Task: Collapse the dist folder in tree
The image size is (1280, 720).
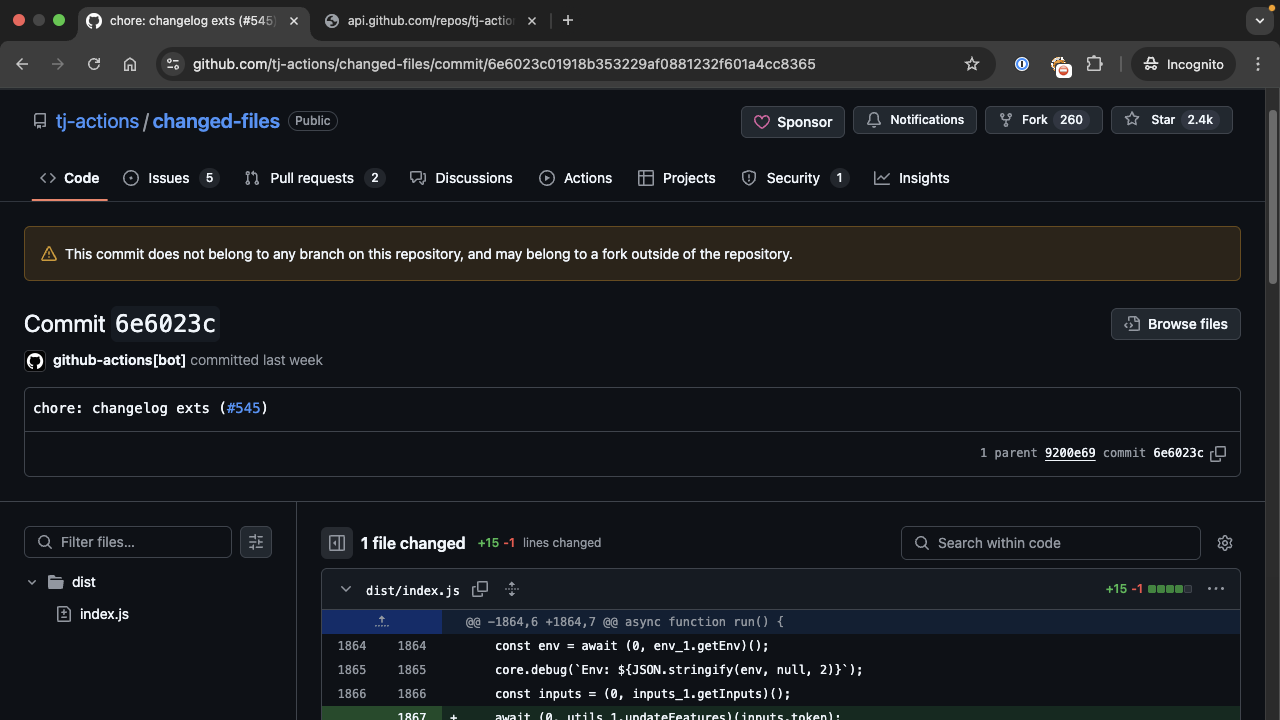Action: point(32,582)
